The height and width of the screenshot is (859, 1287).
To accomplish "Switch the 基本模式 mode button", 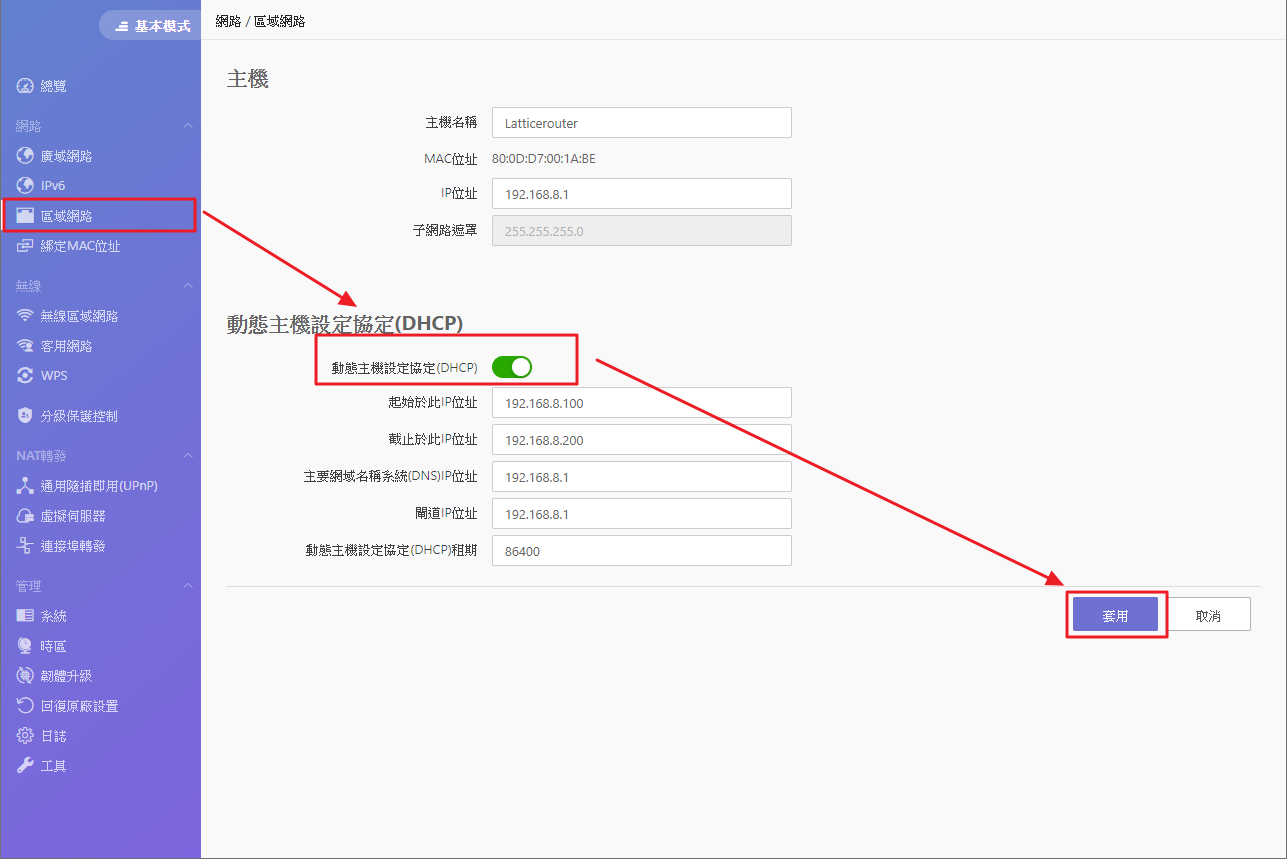I will [150, 26].
